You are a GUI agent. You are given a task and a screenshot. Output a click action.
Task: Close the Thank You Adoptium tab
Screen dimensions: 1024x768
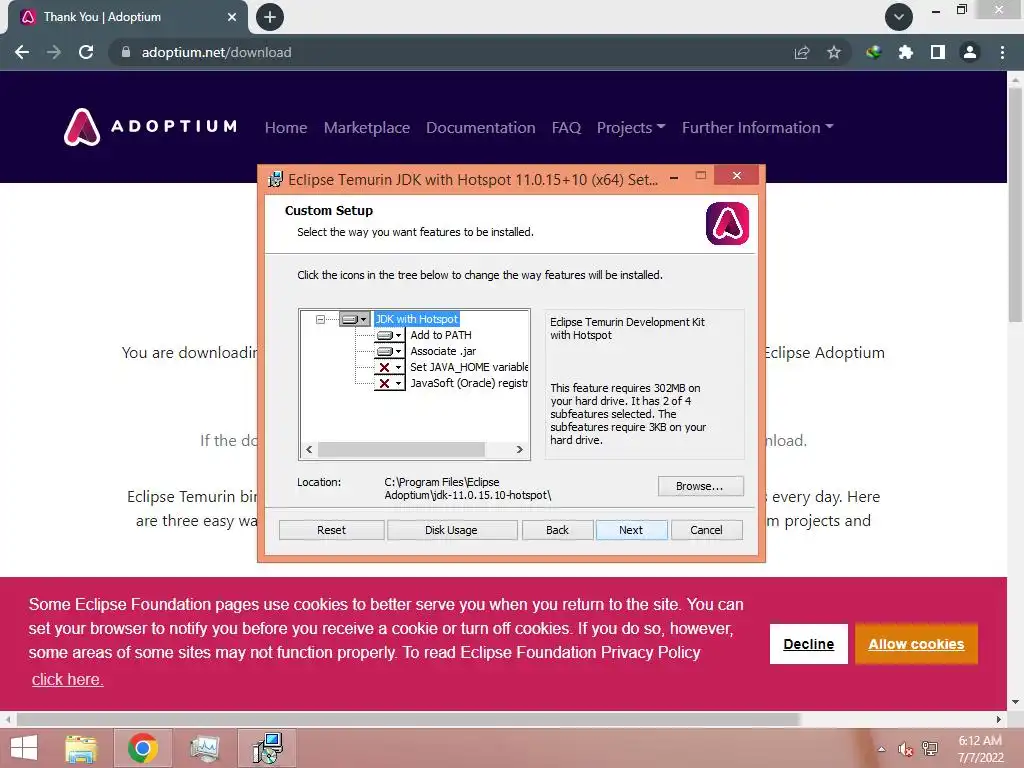[x=232, y=17]
